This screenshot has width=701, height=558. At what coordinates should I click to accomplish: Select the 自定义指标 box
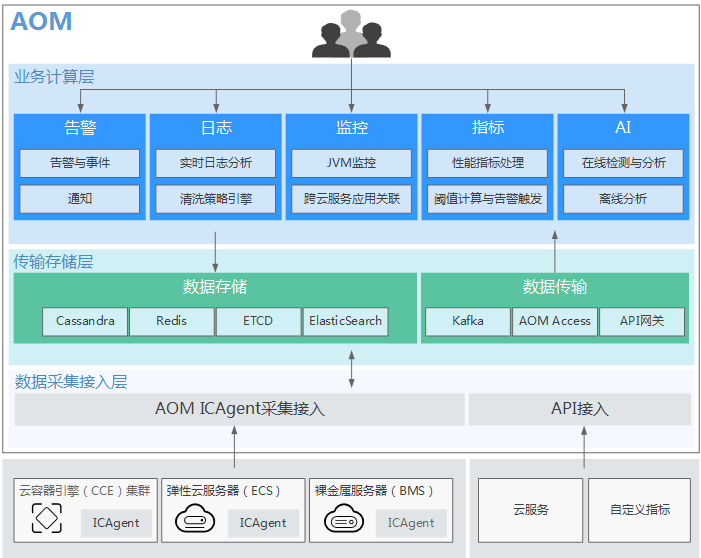click(x=640, y=510)
